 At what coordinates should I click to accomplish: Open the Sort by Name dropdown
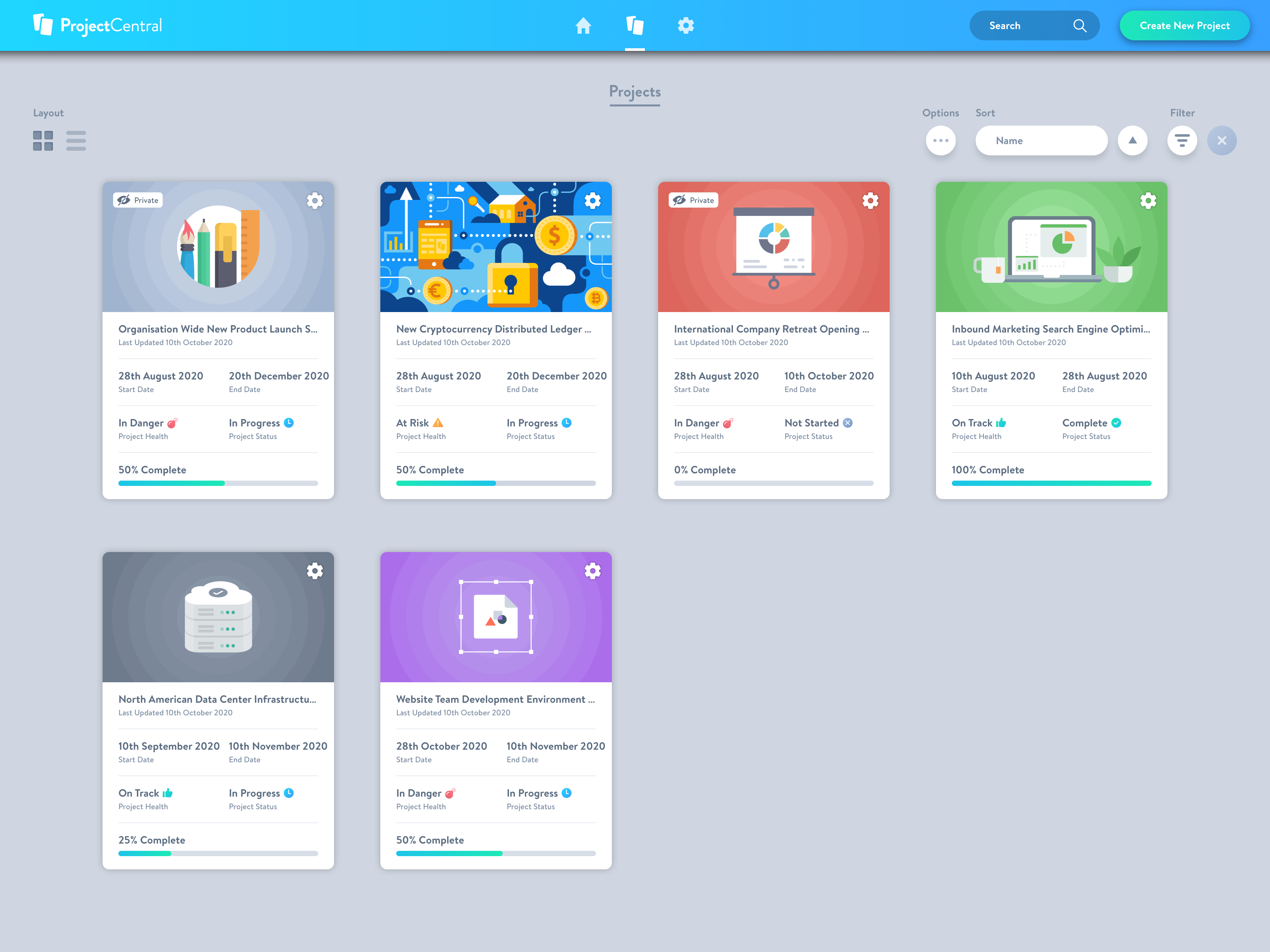coord(1041,140)
